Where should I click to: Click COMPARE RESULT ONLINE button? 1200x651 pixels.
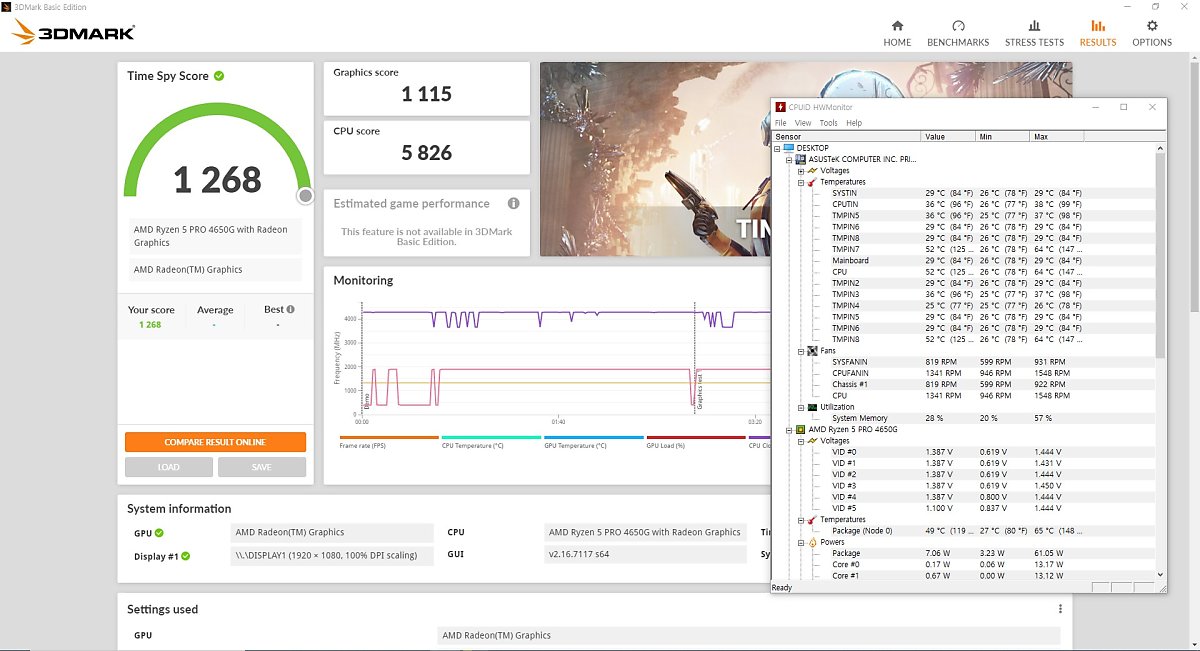pyautogui.click(x=215, y=442)
